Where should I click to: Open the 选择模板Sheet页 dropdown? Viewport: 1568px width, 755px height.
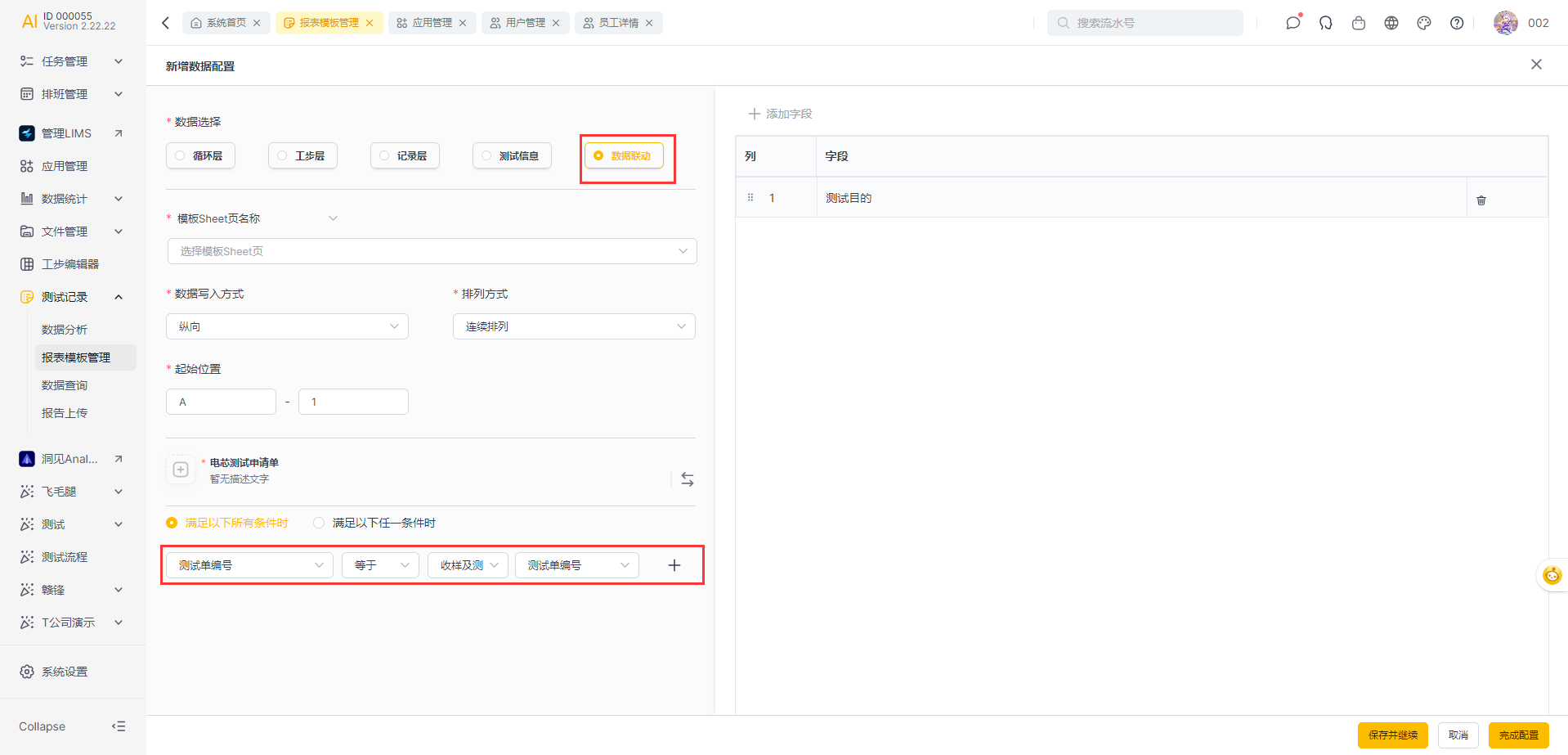click(432, 251)
